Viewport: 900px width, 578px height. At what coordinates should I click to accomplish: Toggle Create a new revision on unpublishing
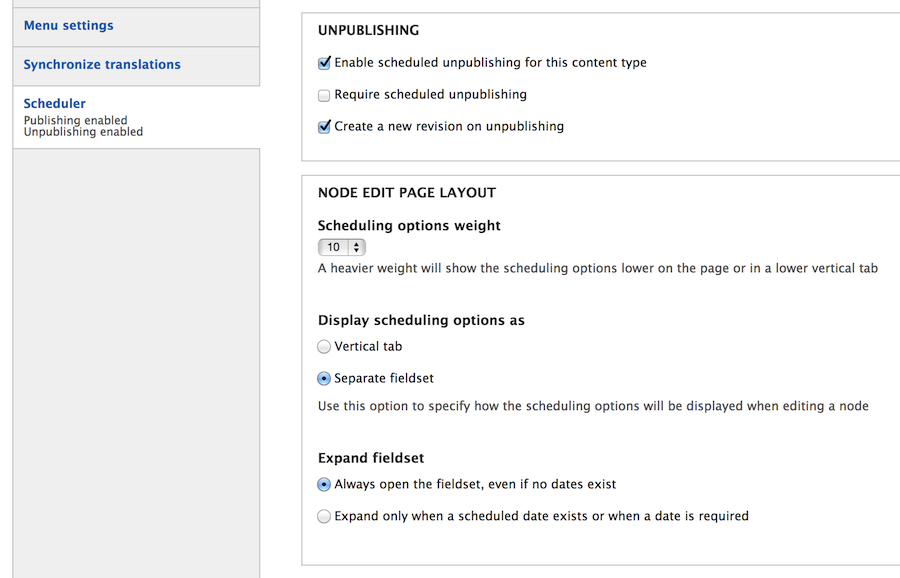pyautogui.click(x=324, y=127)
